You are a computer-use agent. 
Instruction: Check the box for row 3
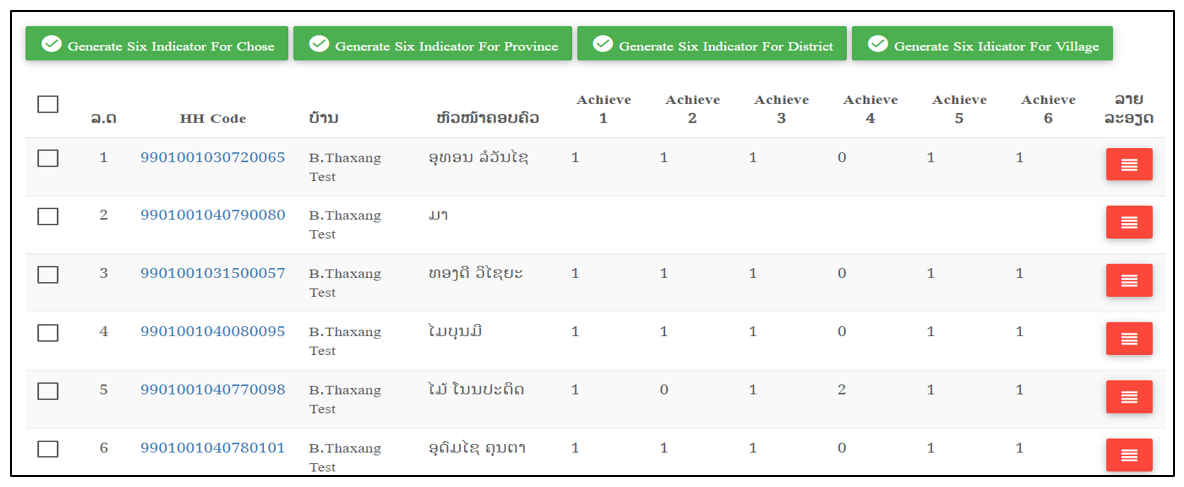tap(48, 274)
